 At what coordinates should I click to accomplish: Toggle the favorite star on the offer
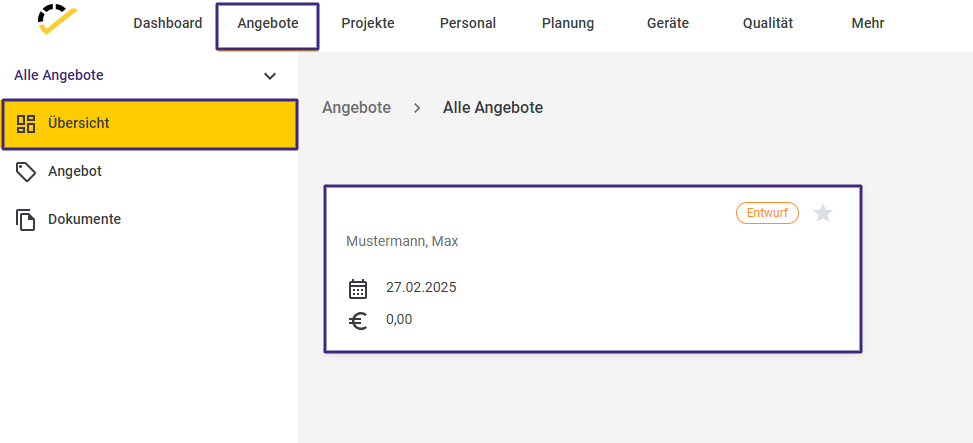pos(823,213)
